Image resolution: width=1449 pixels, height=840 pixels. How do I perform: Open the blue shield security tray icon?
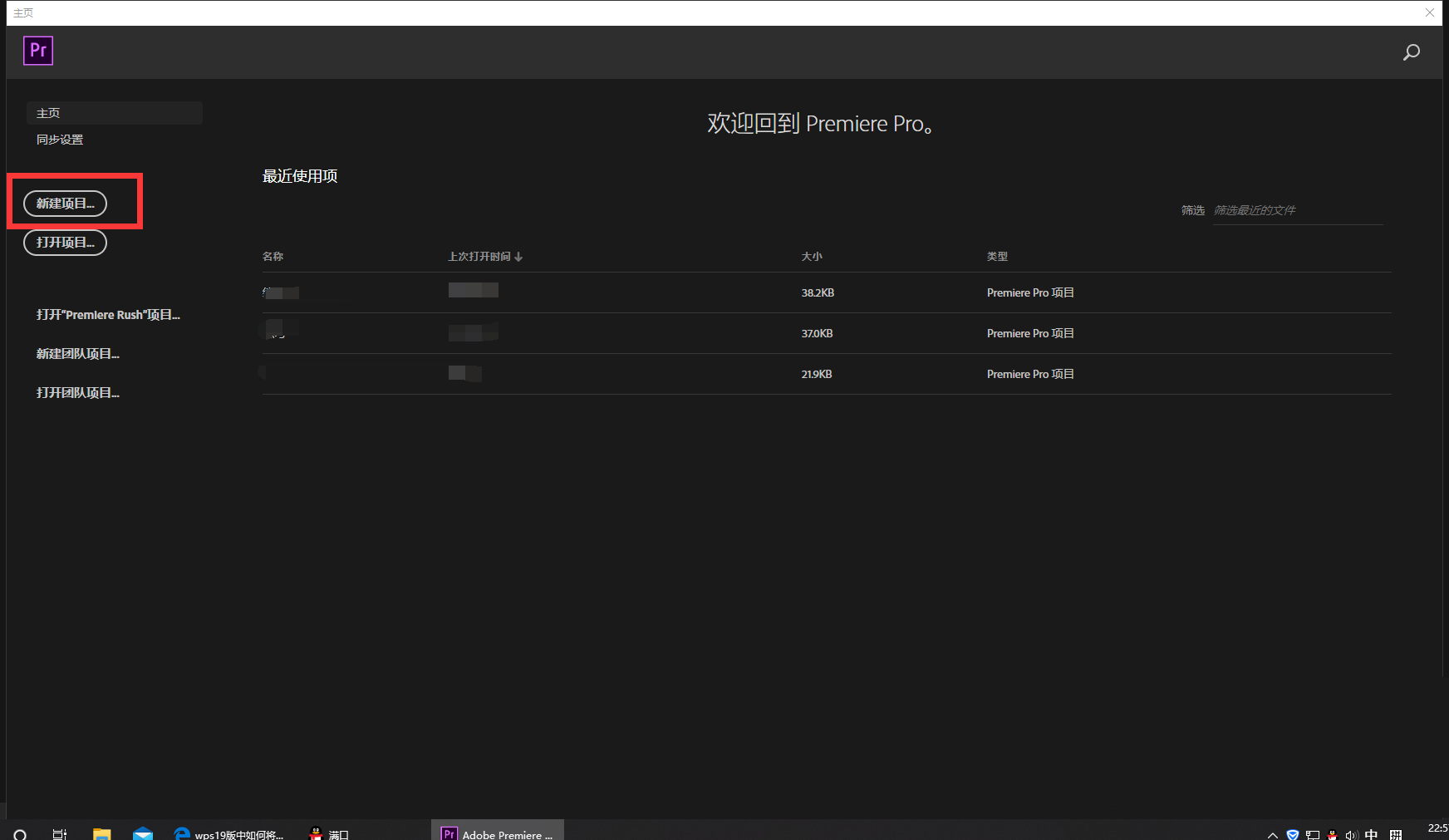point(1293,835)
